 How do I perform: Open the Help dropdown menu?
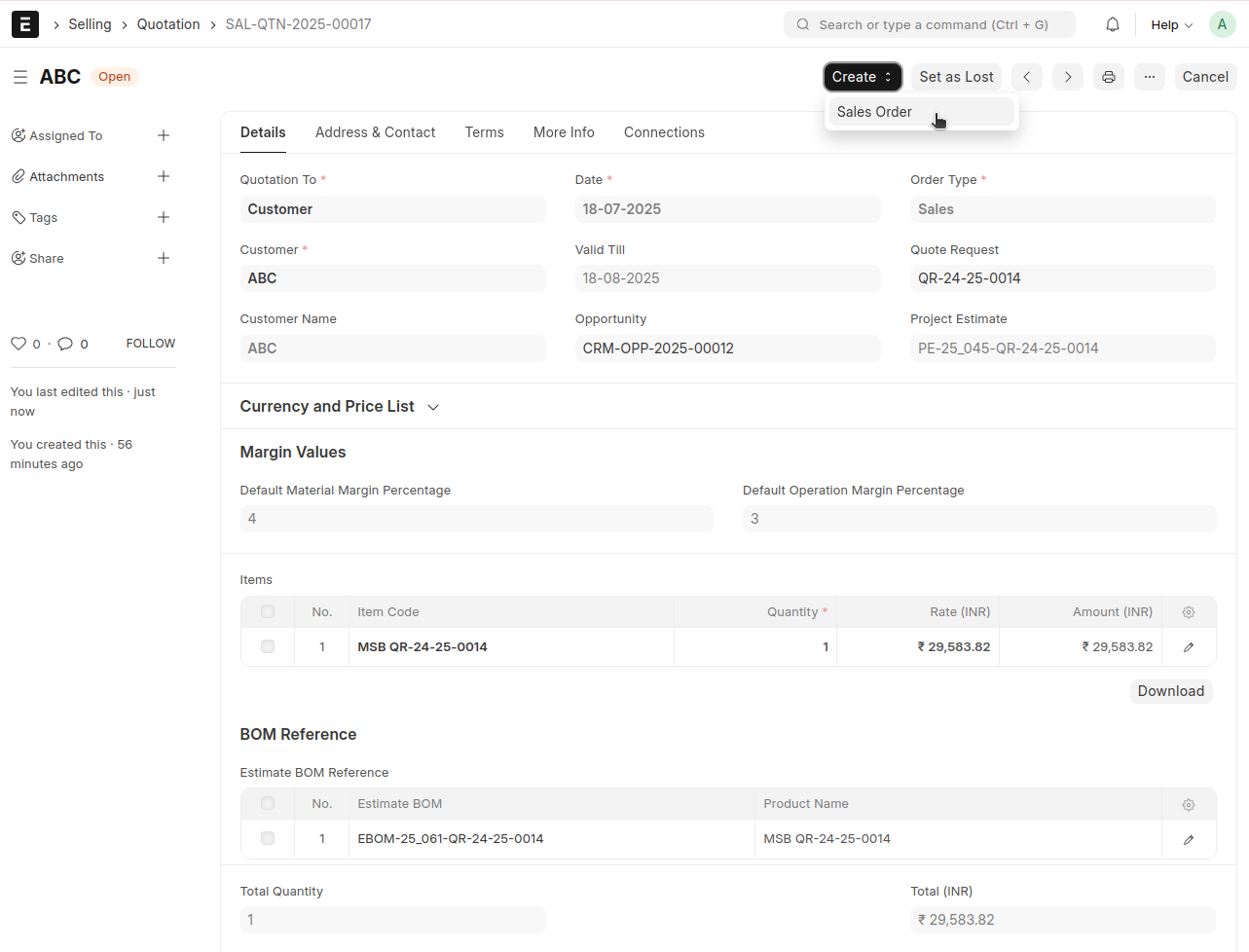[x=1170, y=25]
